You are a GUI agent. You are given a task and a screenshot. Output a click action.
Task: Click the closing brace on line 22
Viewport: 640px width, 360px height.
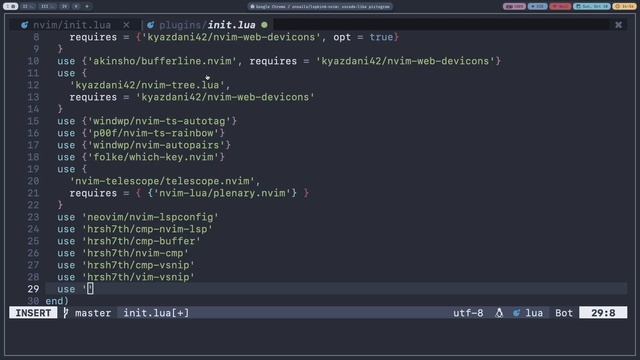[x=60, y=205]
